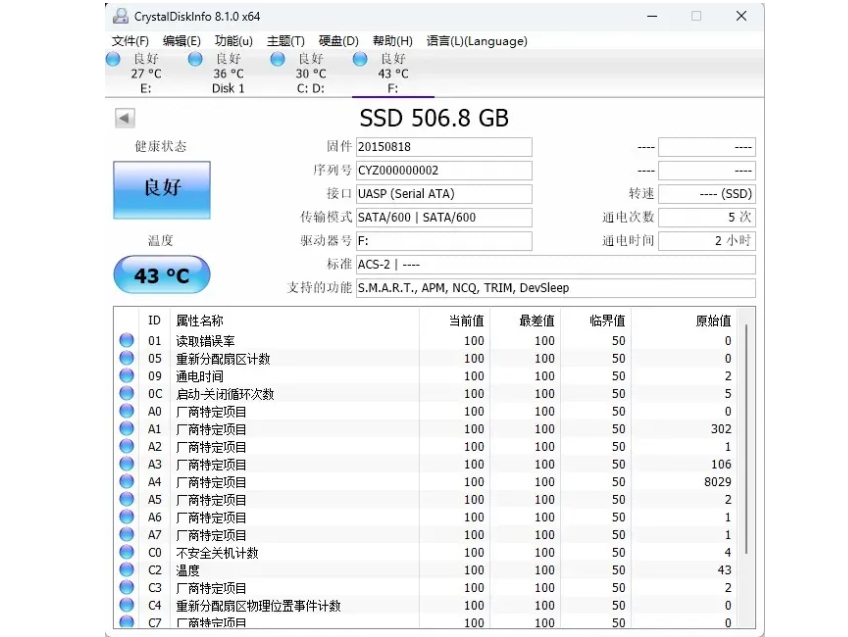Click the interface field UASP (Serial ATA)

pos(444,194)
